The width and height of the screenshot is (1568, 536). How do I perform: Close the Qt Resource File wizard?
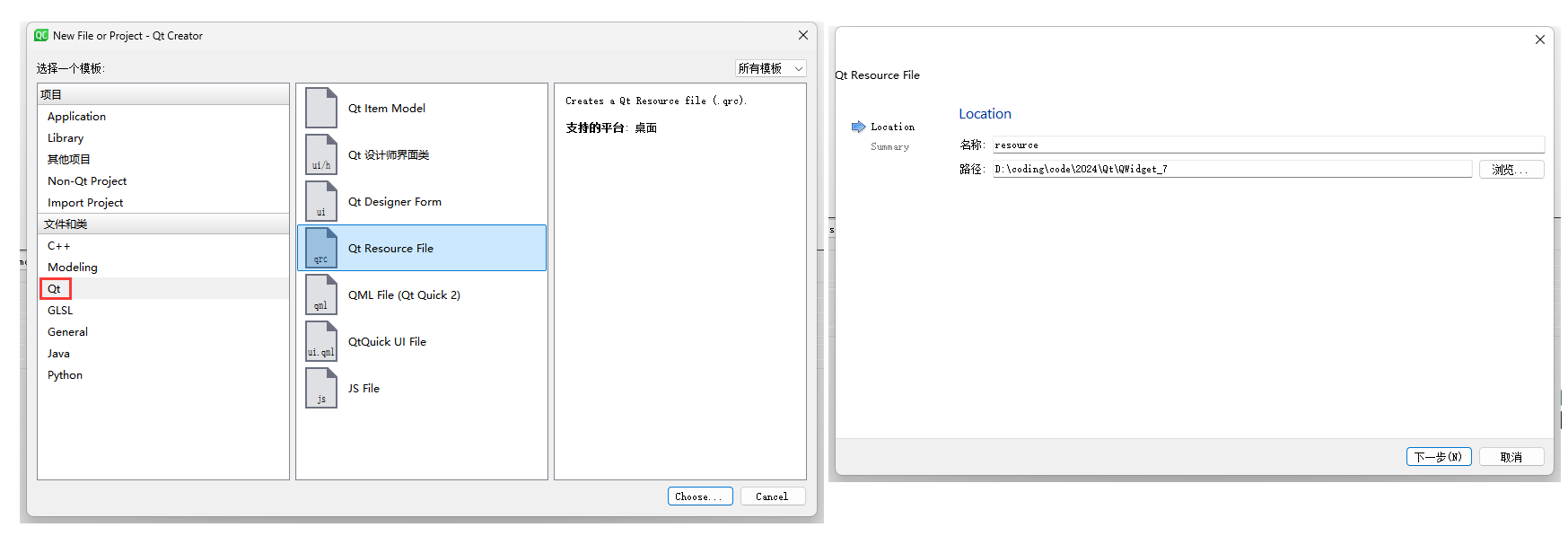[x=1540, y=40]
